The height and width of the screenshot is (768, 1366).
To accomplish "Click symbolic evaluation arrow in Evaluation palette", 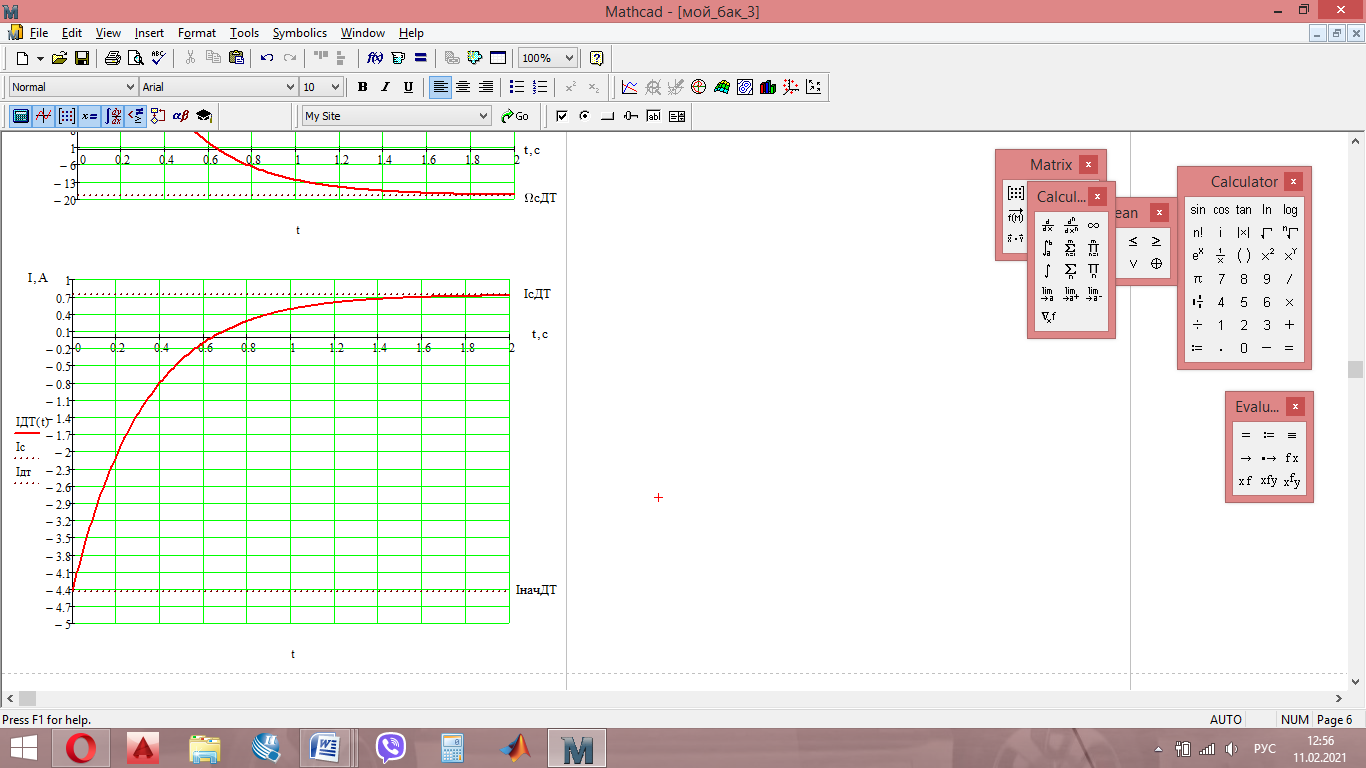I will [1246, 458].
